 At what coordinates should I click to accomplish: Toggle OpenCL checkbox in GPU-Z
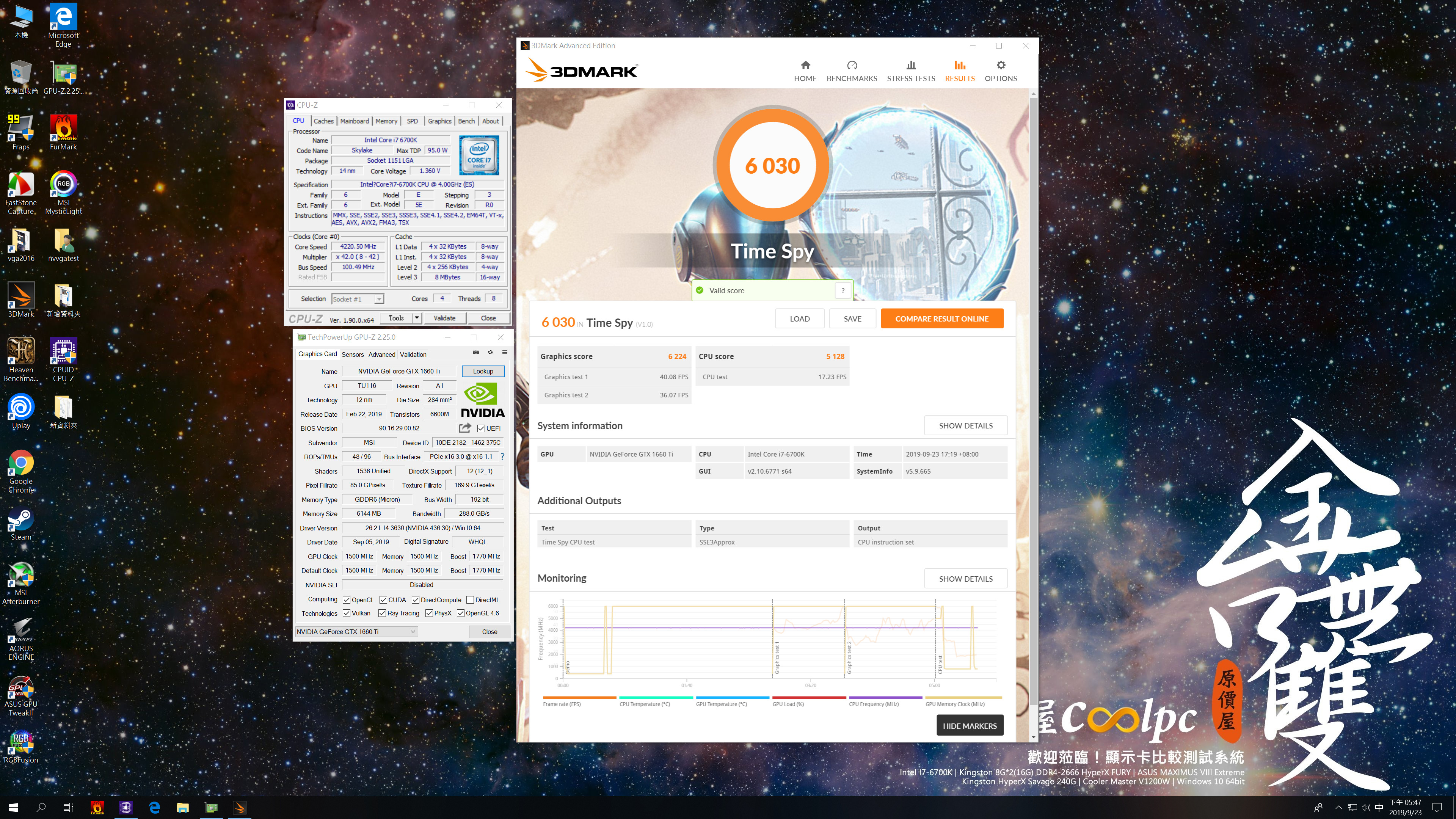tap(347, 600)
